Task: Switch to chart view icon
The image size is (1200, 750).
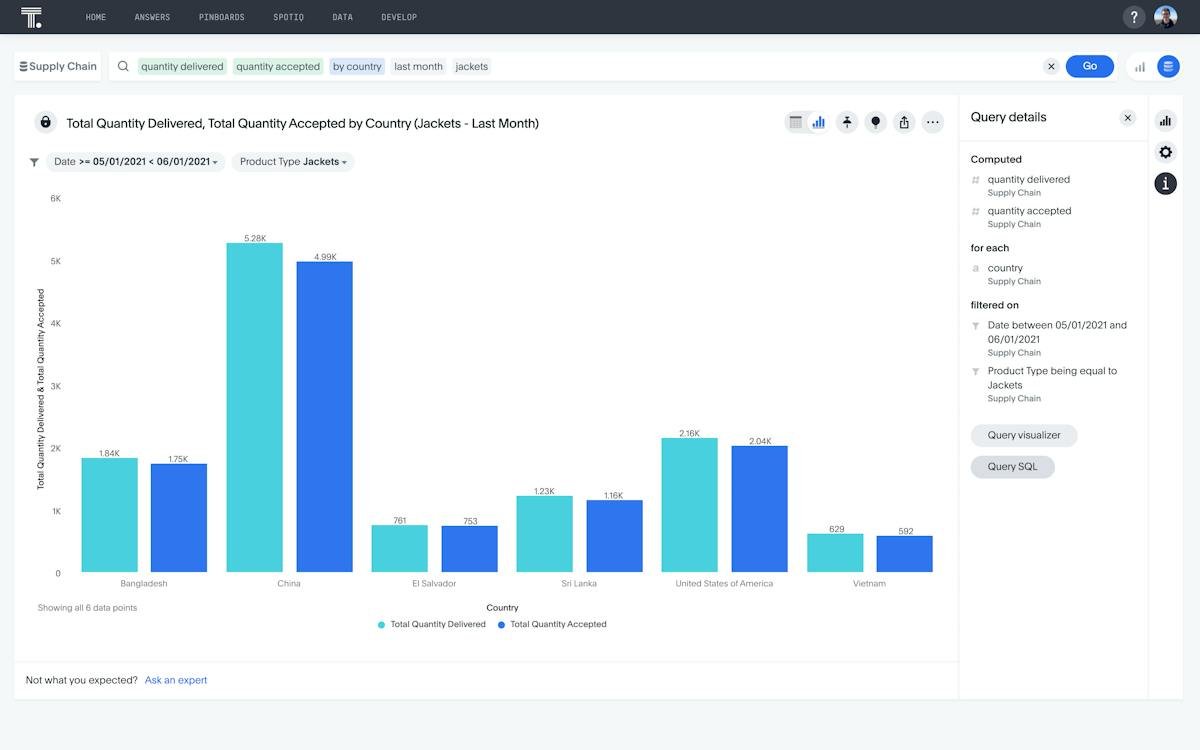Action: coord(818,122)
